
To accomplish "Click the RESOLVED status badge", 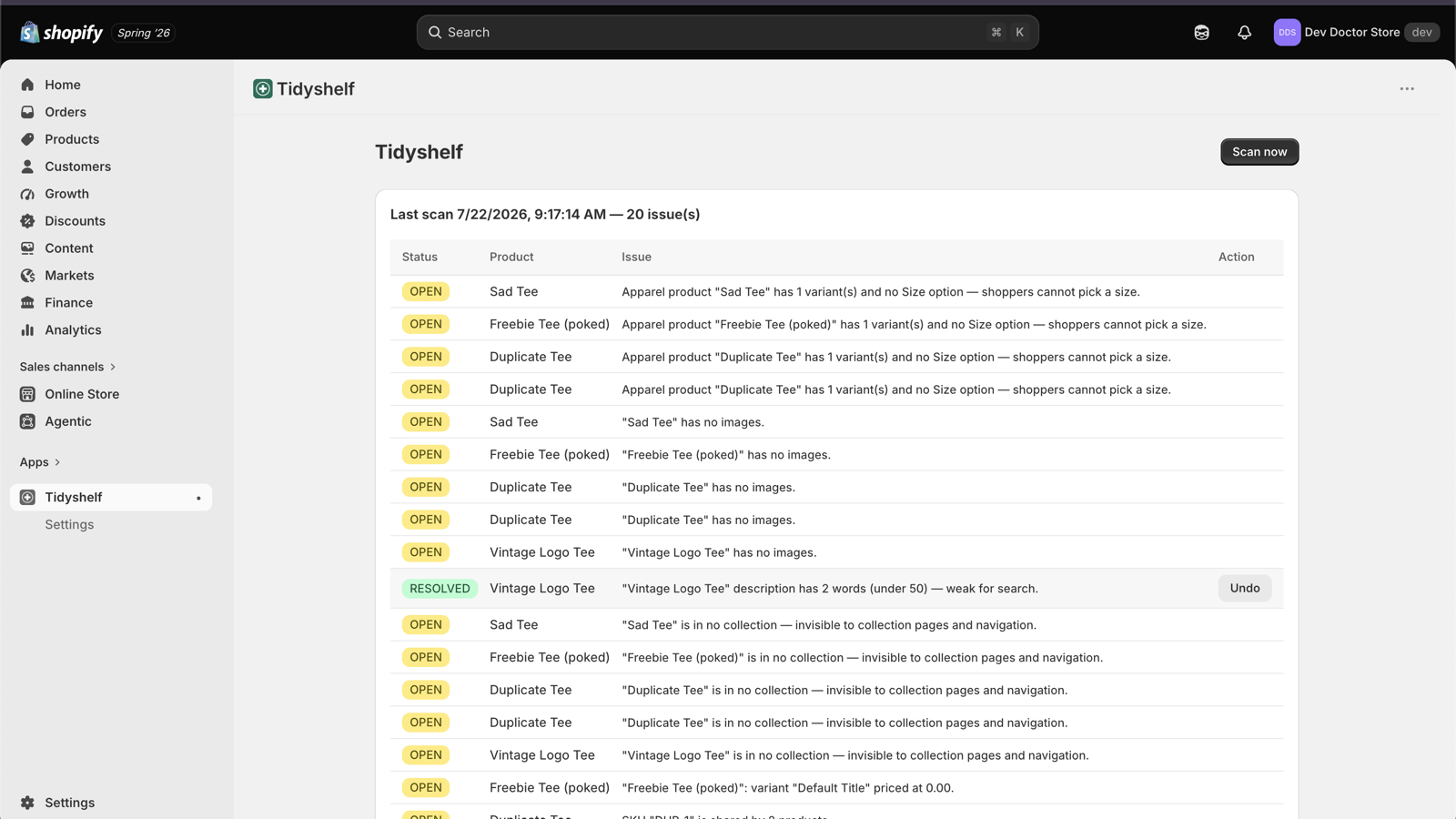I will tap(440, 589).
